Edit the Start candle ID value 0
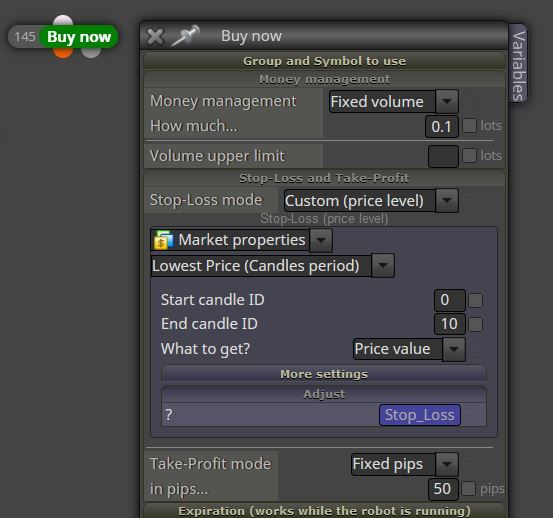Screen dimensions: 553x518 [x=449, y=300]
